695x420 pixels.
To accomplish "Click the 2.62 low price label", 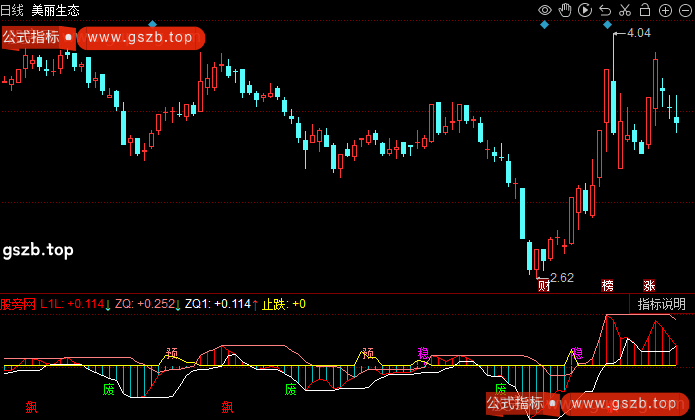I will tap(562, 277).
